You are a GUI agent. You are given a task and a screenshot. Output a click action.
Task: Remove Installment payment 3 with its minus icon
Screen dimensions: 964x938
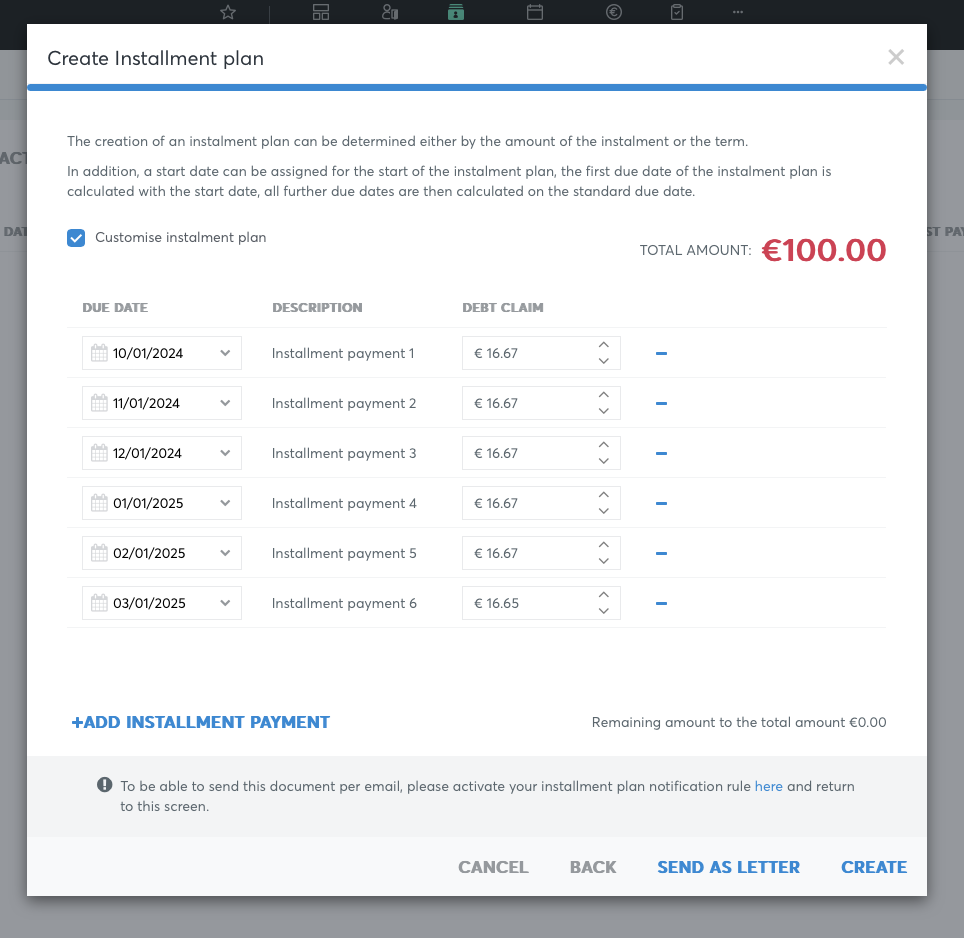[661, 454]
